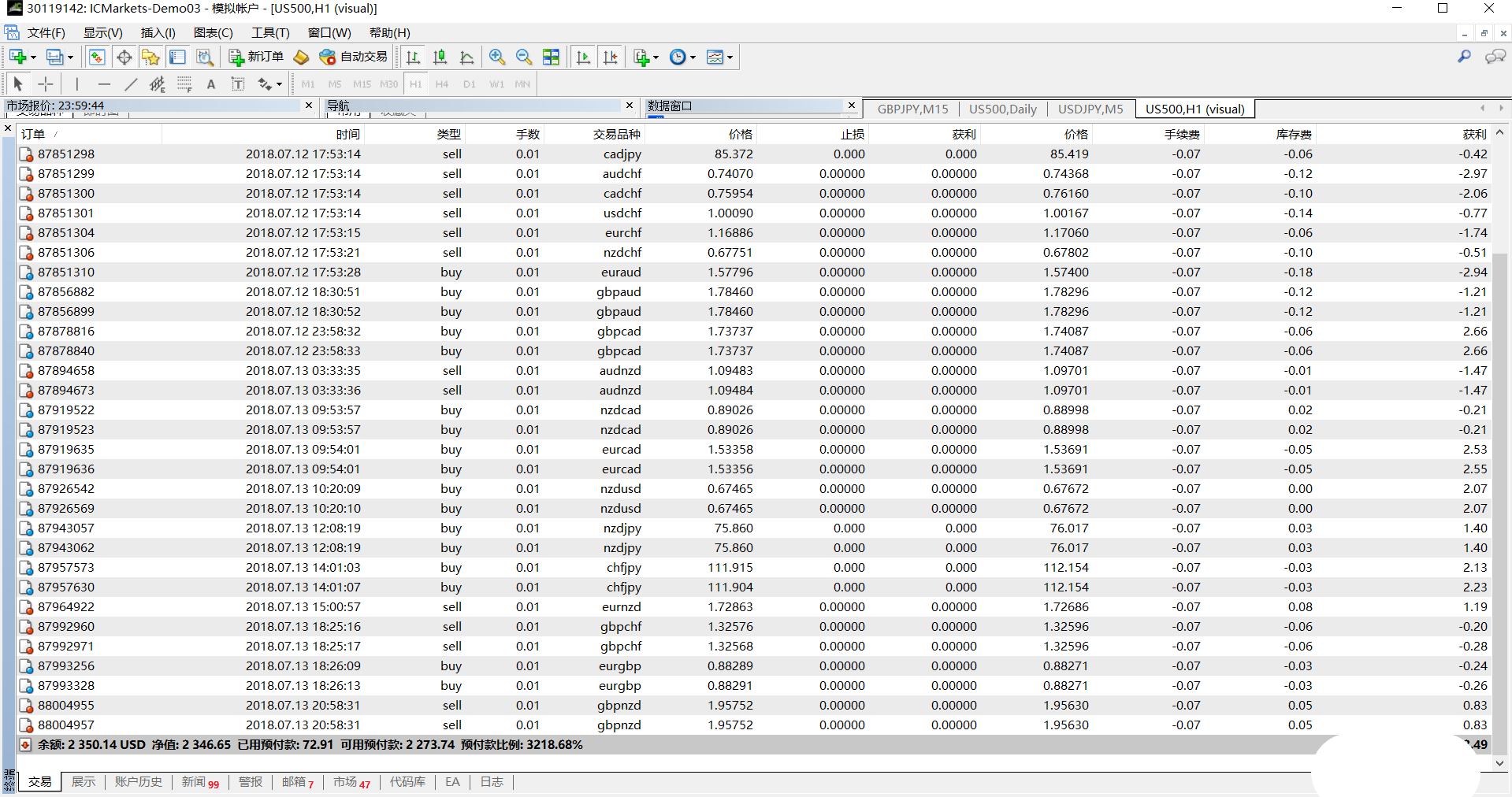The width and height of the screenshot is (1512, 797).
Task: Open the 工具(T) menu
Action: (x=269, y=32)
